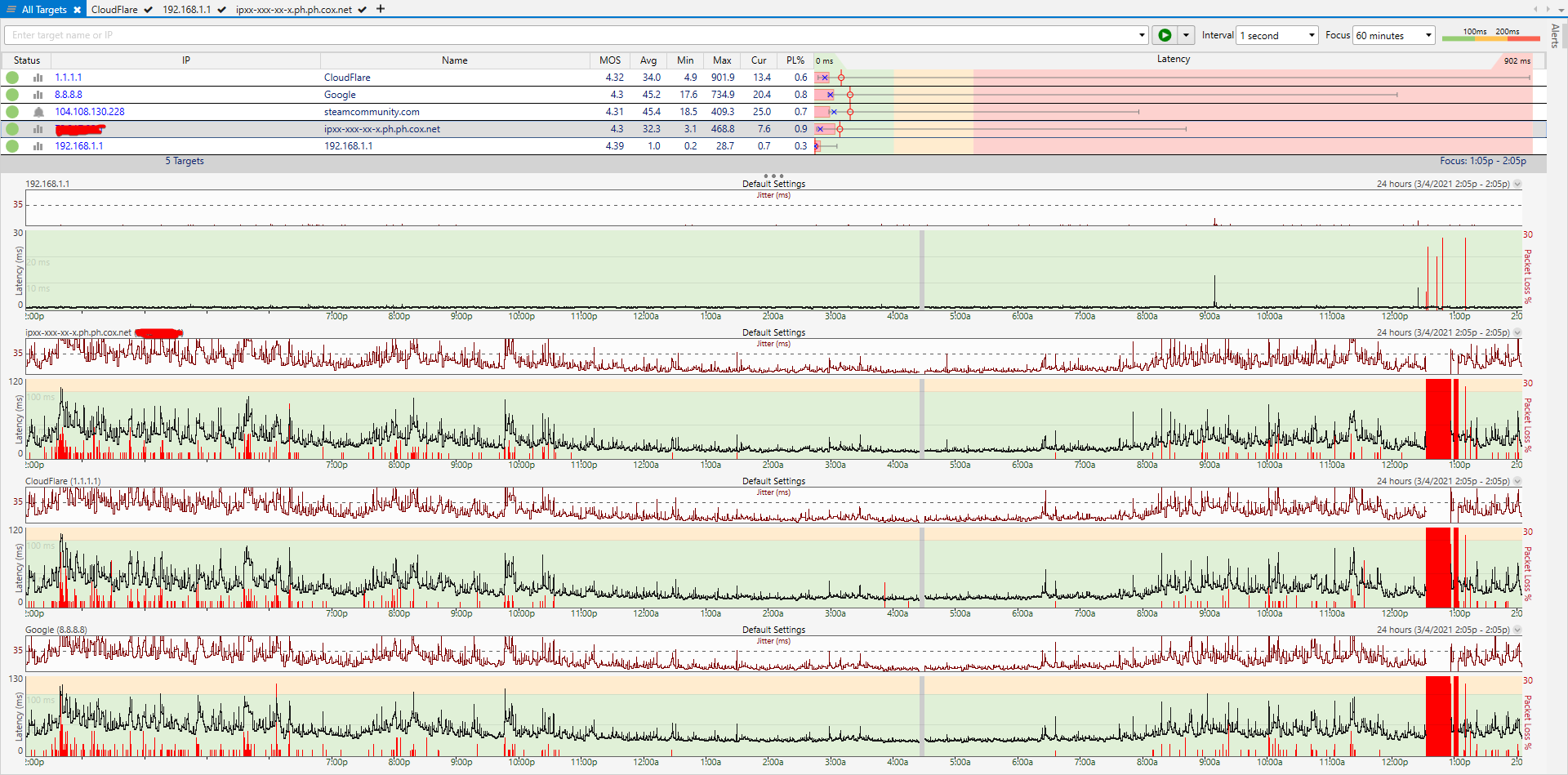Click the green status circle for 8.8.8.8
This screenshot has height=775, width=1568.
click(12, 95)
